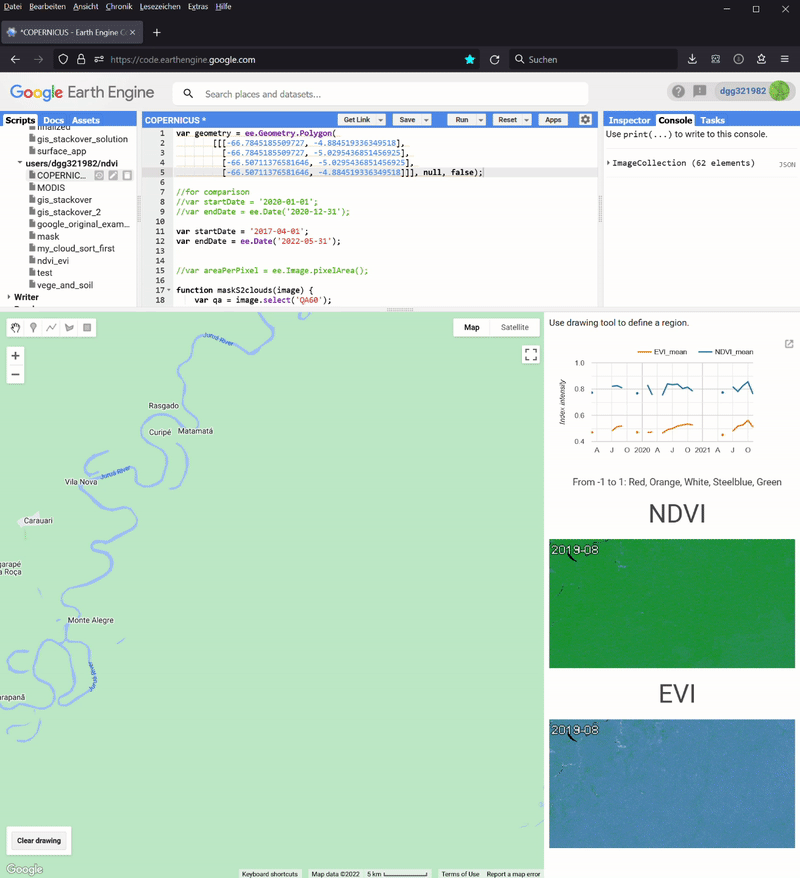Viewport: 800px width, 878px height.
Task: Collapse the users/dgg321982/ndvi repository folder
Action: click(x=19, y=163)
